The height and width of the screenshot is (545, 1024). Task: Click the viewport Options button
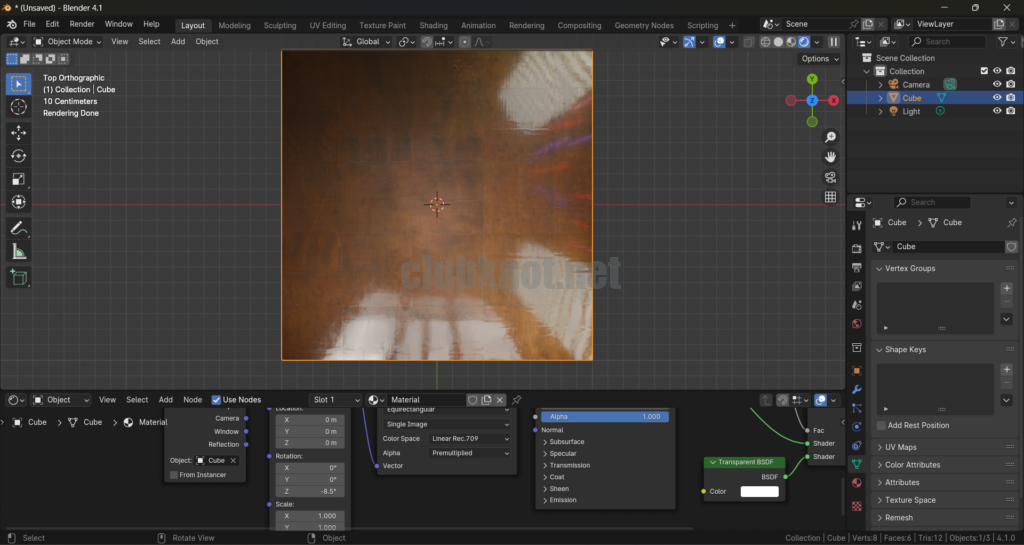click(x=820, y=59)
